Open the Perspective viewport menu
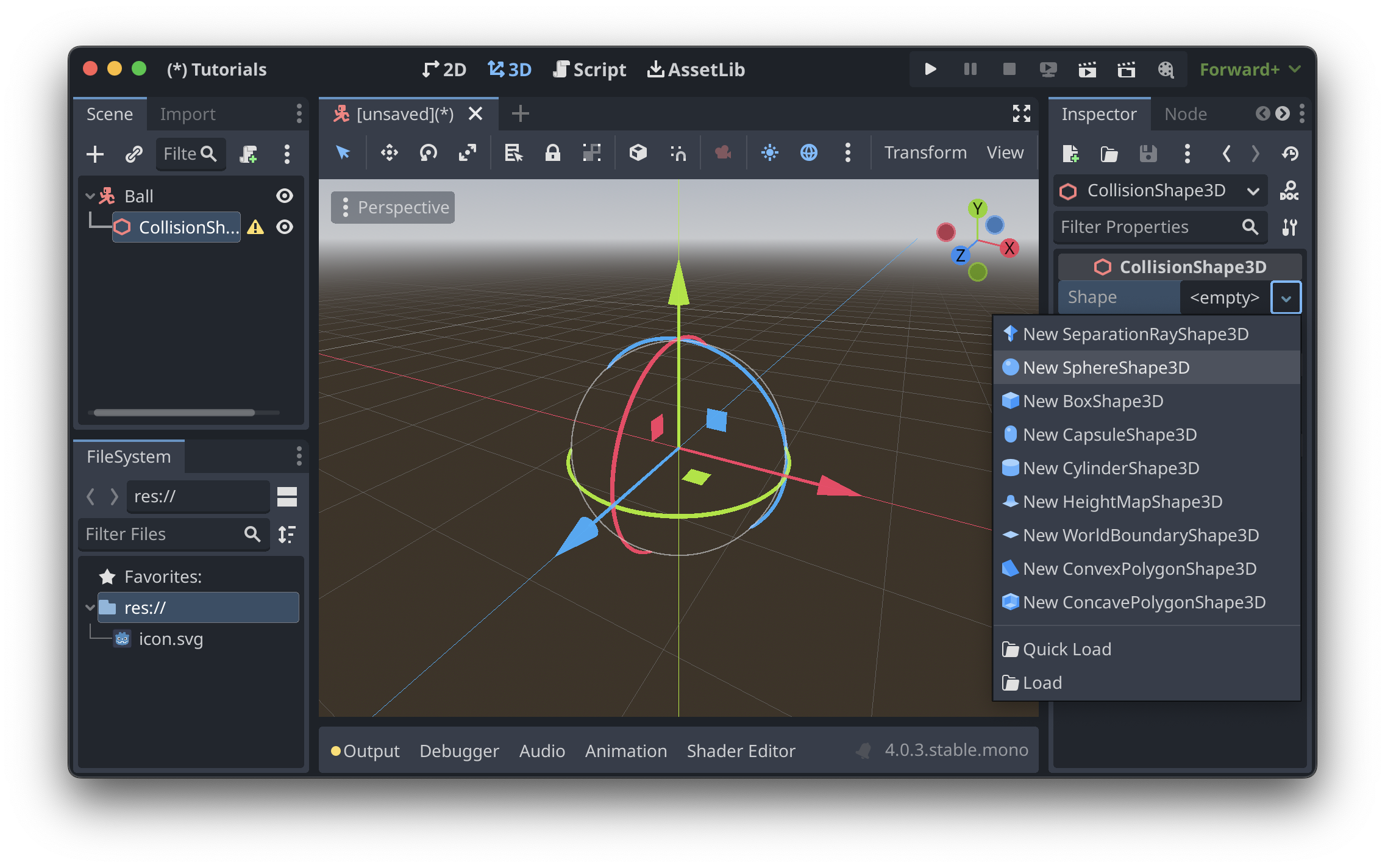The image size is (1385, 868). pyautogui.click(x=392, y=207)
